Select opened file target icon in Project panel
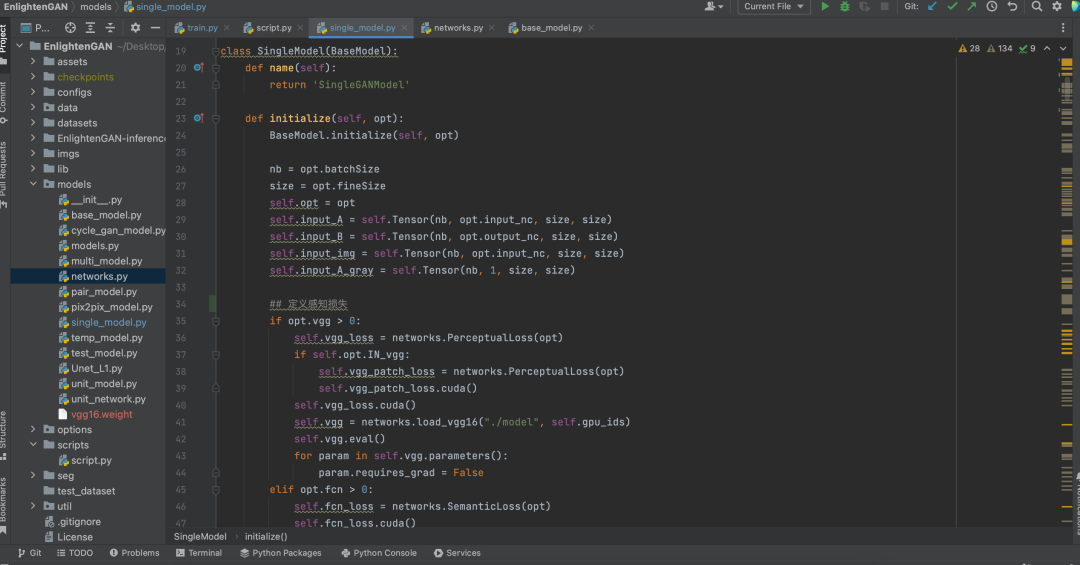 pyautogui.click(x=70, y=28)
